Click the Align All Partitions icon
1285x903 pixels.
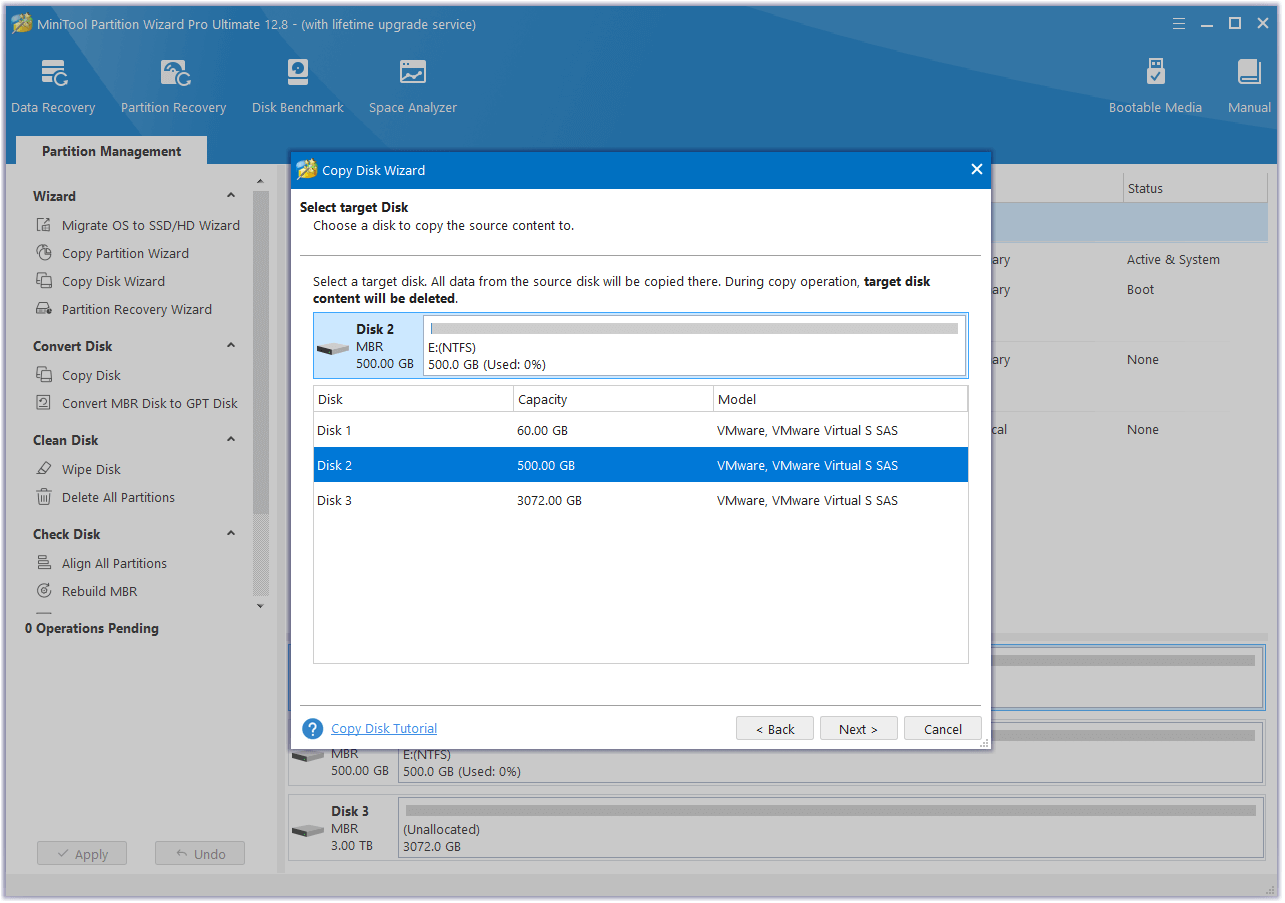coord(44,563)
